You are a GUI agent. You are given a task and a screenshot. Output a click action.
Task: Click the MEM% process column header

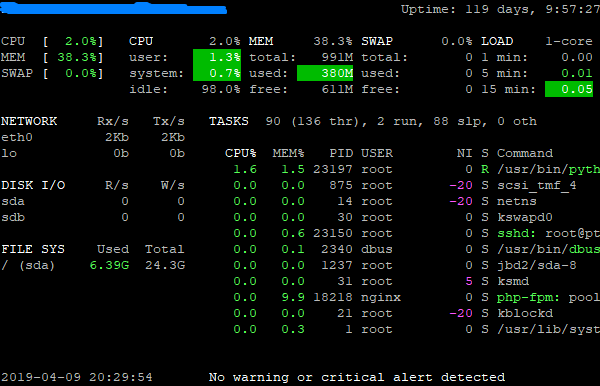coord(289,153)
